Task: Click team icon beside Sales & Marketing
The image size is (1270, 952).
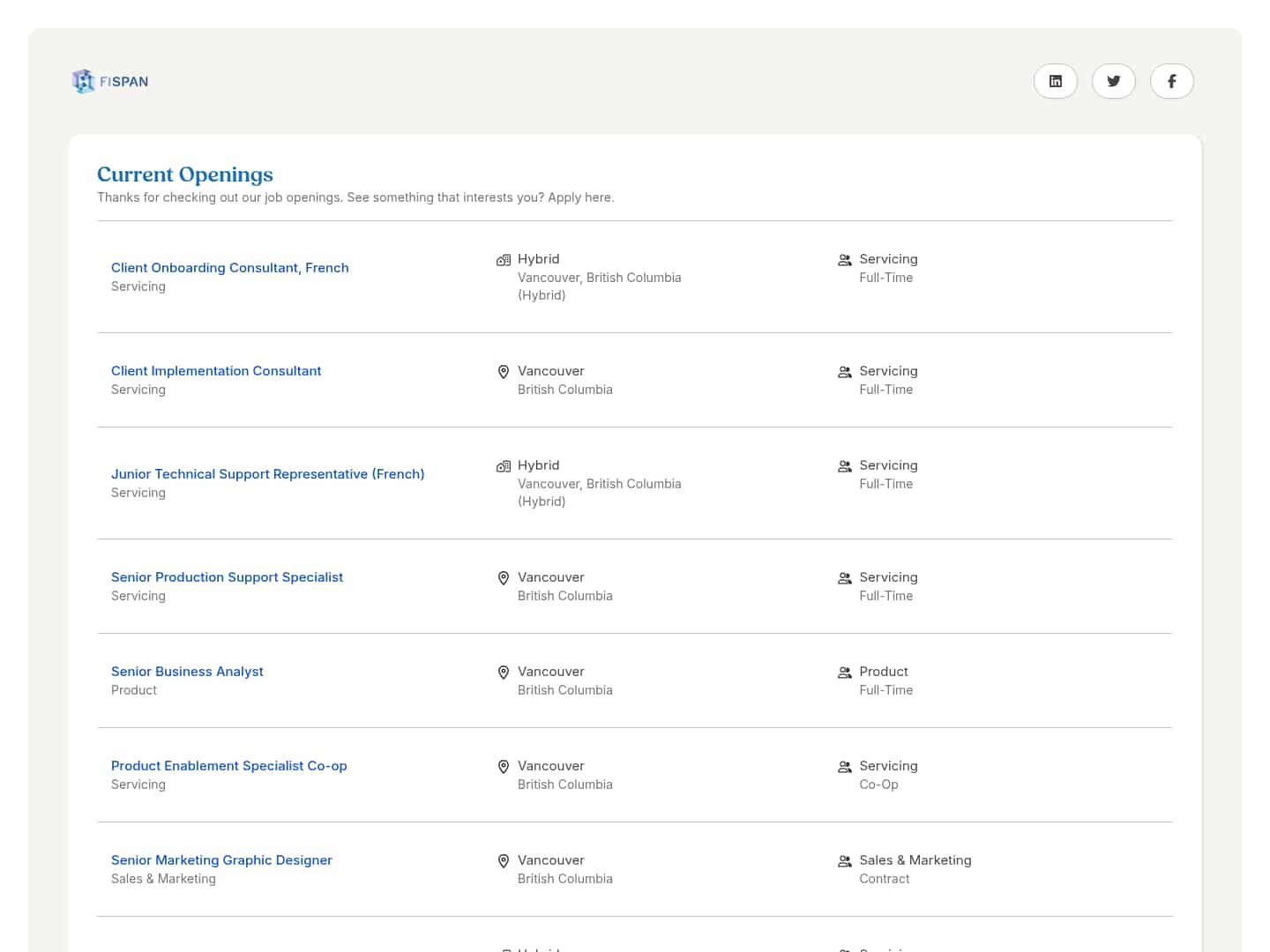Action: pos(844,861)
